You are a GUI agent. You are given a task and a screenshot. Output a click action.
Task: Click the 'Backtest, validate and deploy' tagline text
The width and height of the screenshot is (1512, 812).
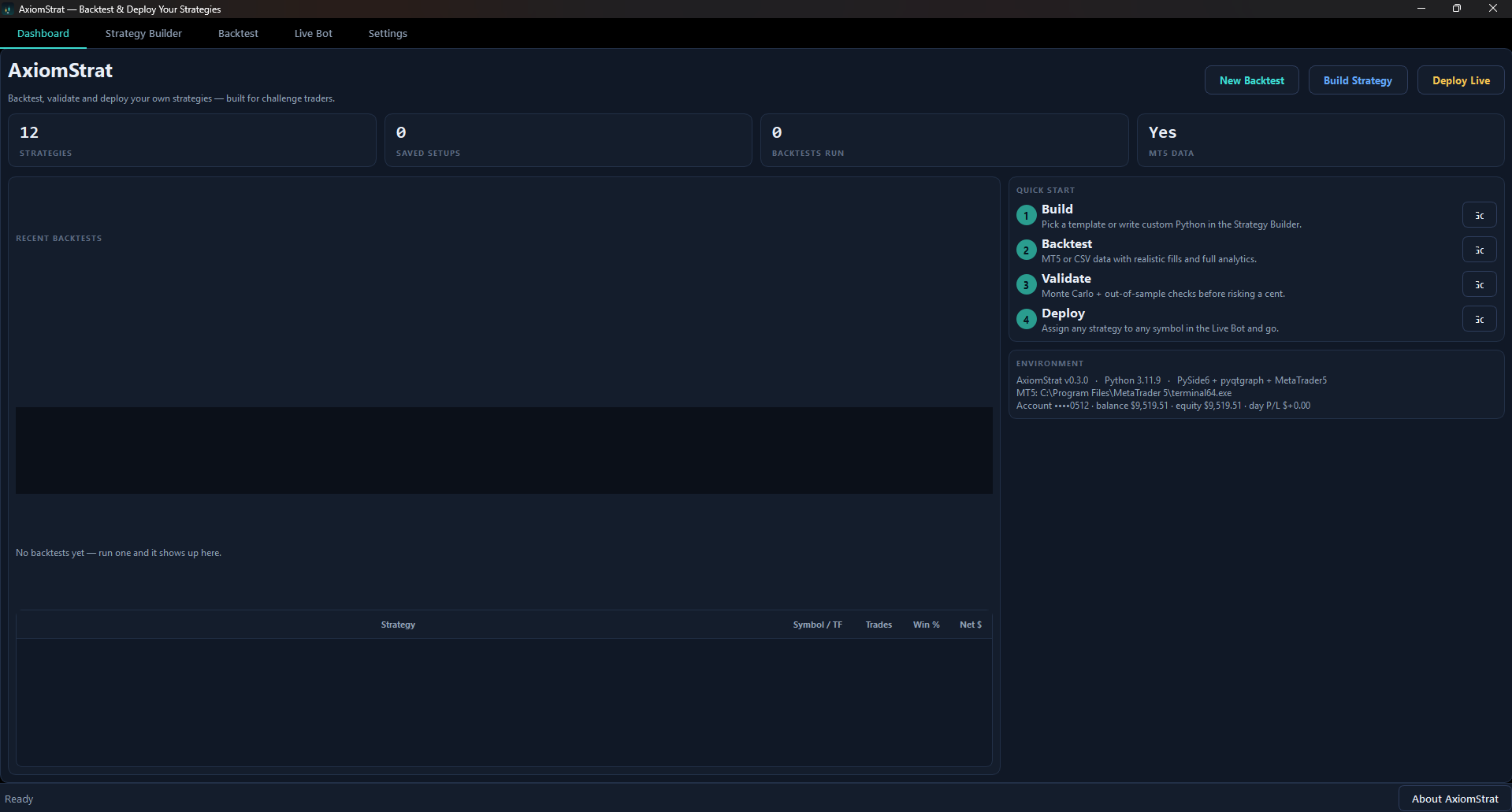click(171, 98)
